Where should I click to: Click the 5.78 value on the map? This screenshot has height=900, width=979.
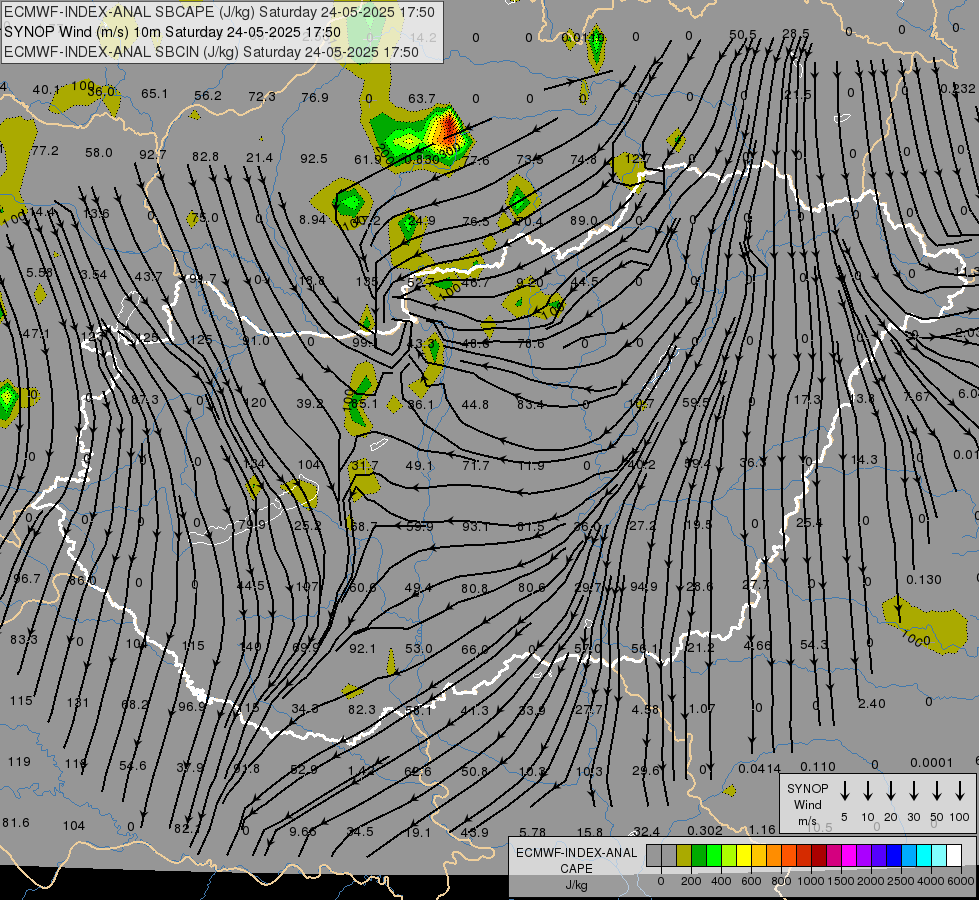[533, 832]
